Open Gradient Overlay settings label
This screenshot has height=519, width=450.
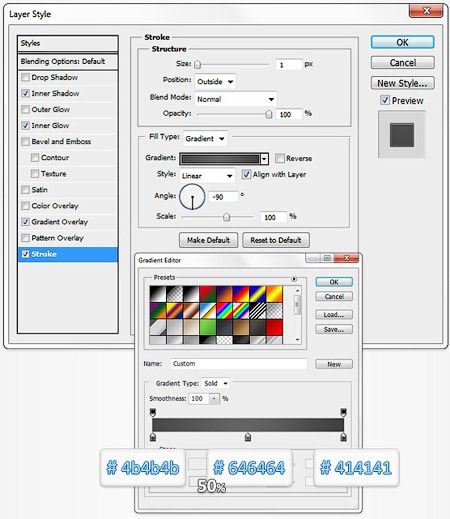(x=60, y=222)
